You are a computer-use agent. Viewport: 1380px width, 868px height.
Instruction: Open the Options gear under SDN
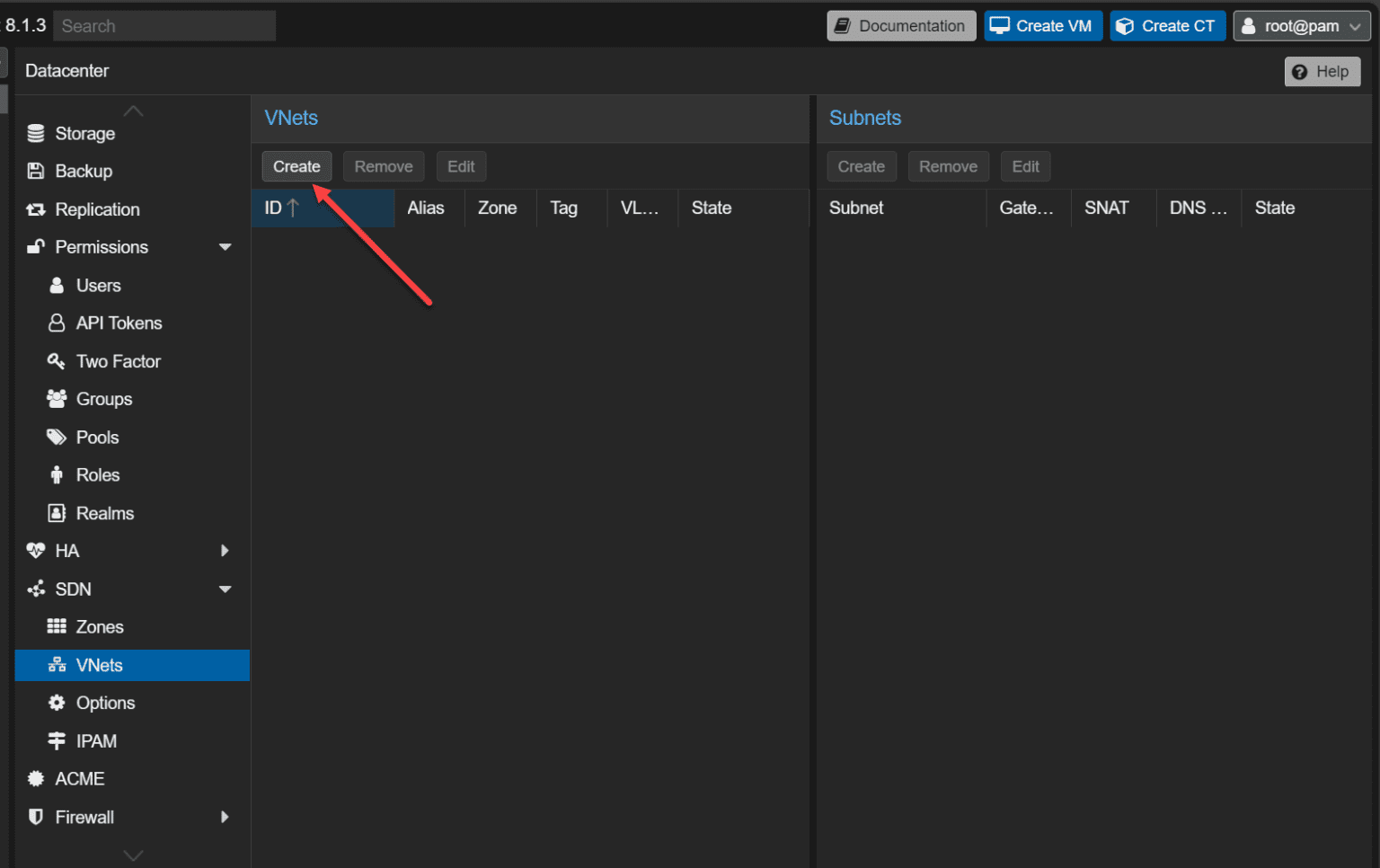[56, 703]
